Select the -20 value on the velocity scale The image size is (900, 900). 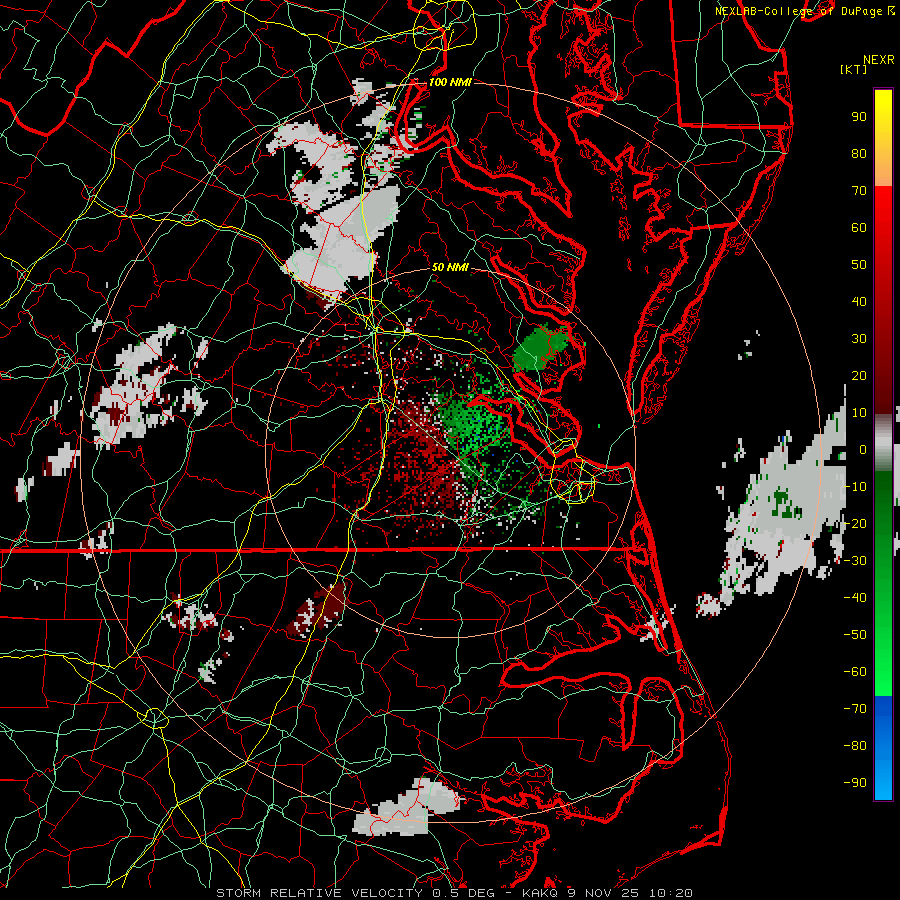855,523
